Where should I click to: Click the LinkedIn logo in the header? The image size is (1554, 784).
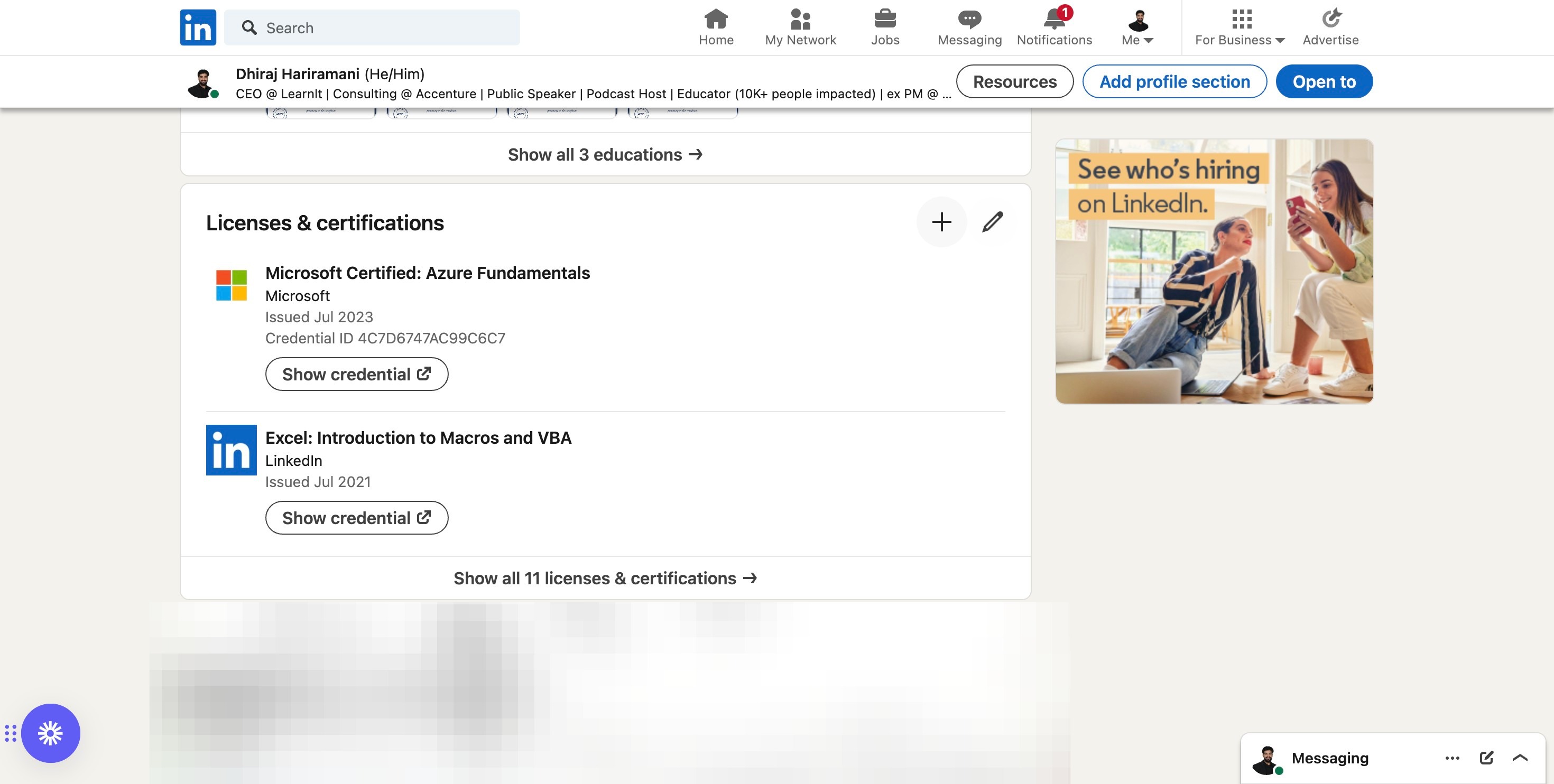pyautogui.click(x=198, y=27)
